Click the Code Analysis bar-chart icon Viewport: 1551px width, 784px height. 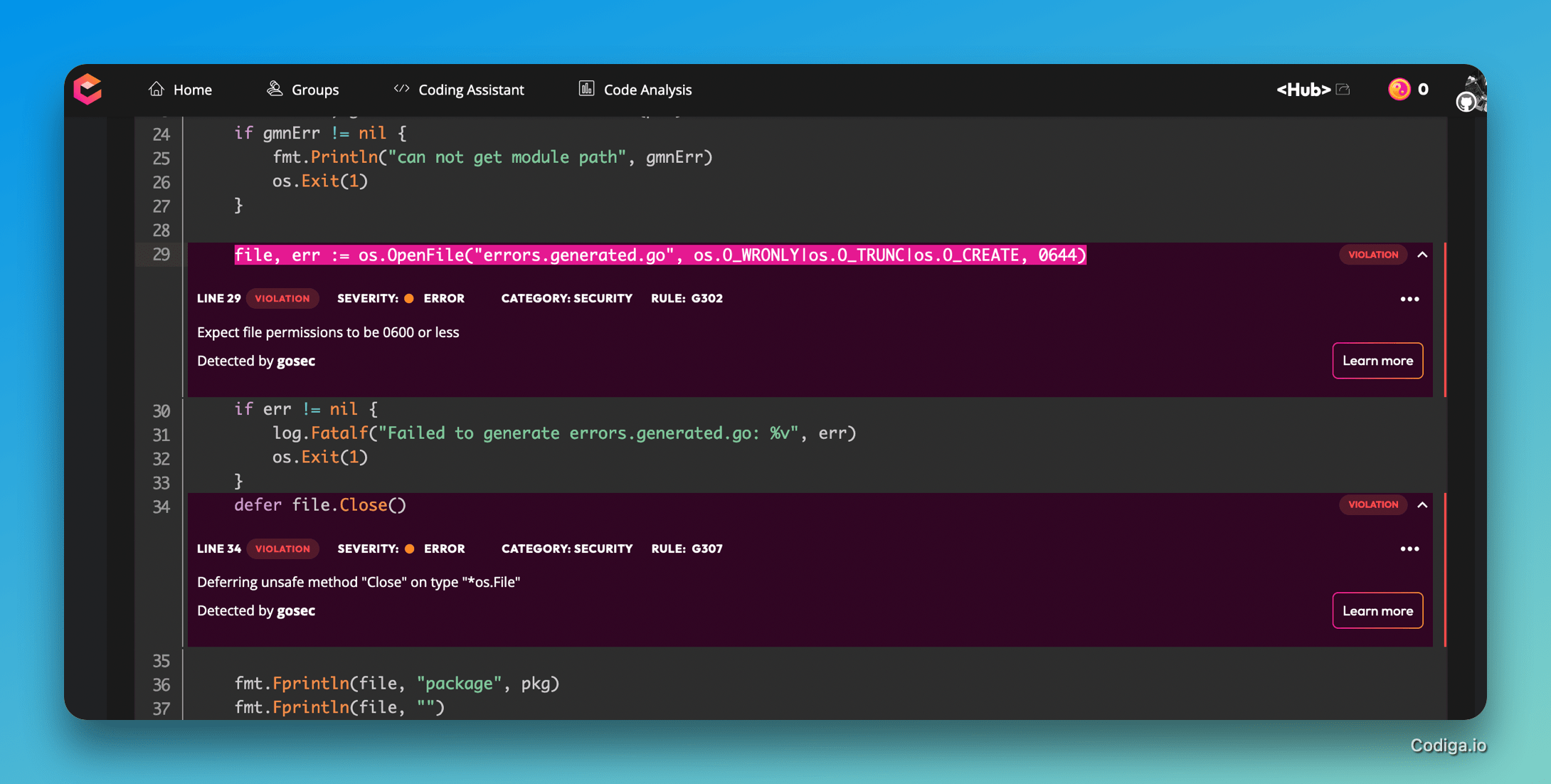pos(586,88)
